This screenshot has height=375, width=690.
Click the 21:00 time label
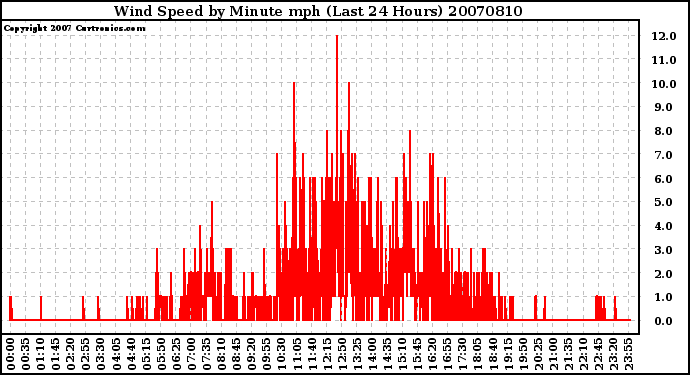pos(553,354)
